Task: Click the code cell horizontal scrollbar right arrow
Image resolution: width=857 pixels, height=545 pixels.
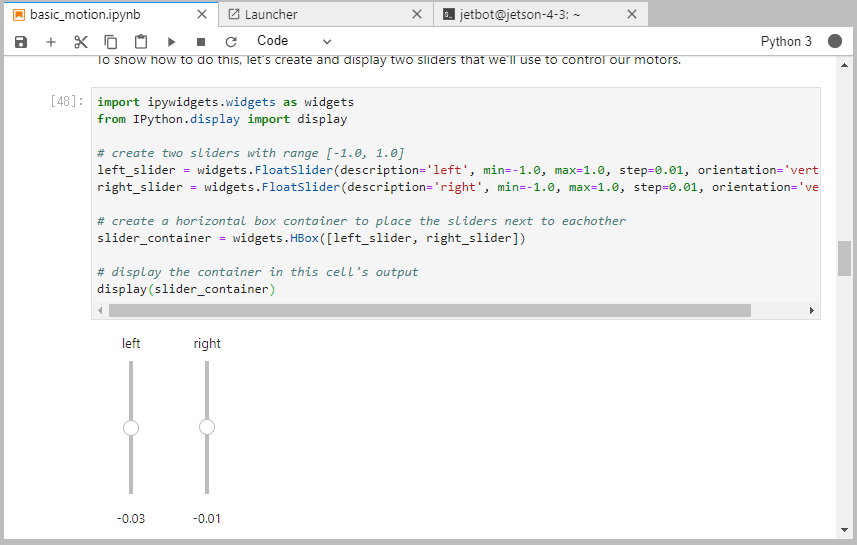Action: pos(811,311)
